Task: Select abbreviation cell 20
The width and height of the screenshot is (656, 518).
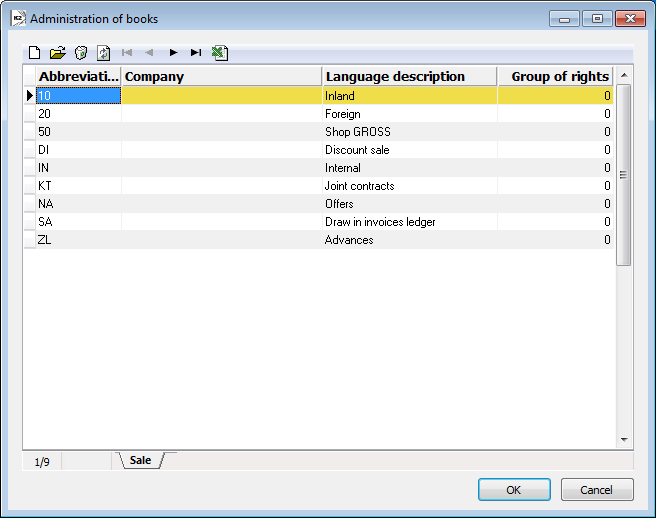Action: pyautogui.click(x=79, y=114)
